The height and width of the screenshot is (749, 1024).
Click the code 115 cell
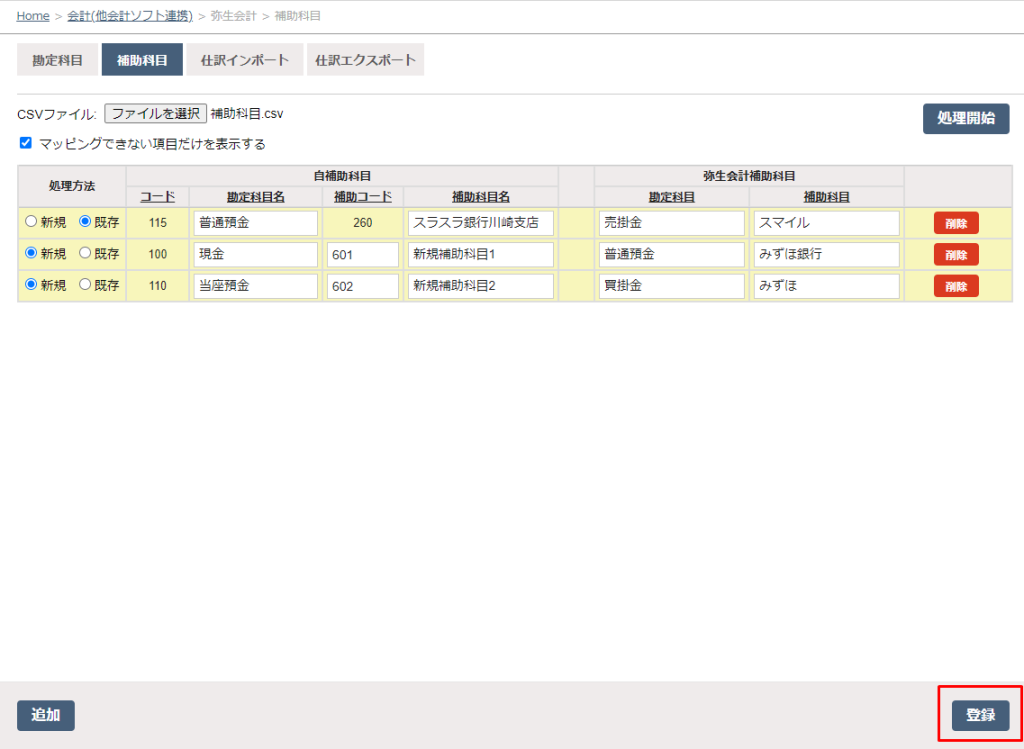coord(157,223)
